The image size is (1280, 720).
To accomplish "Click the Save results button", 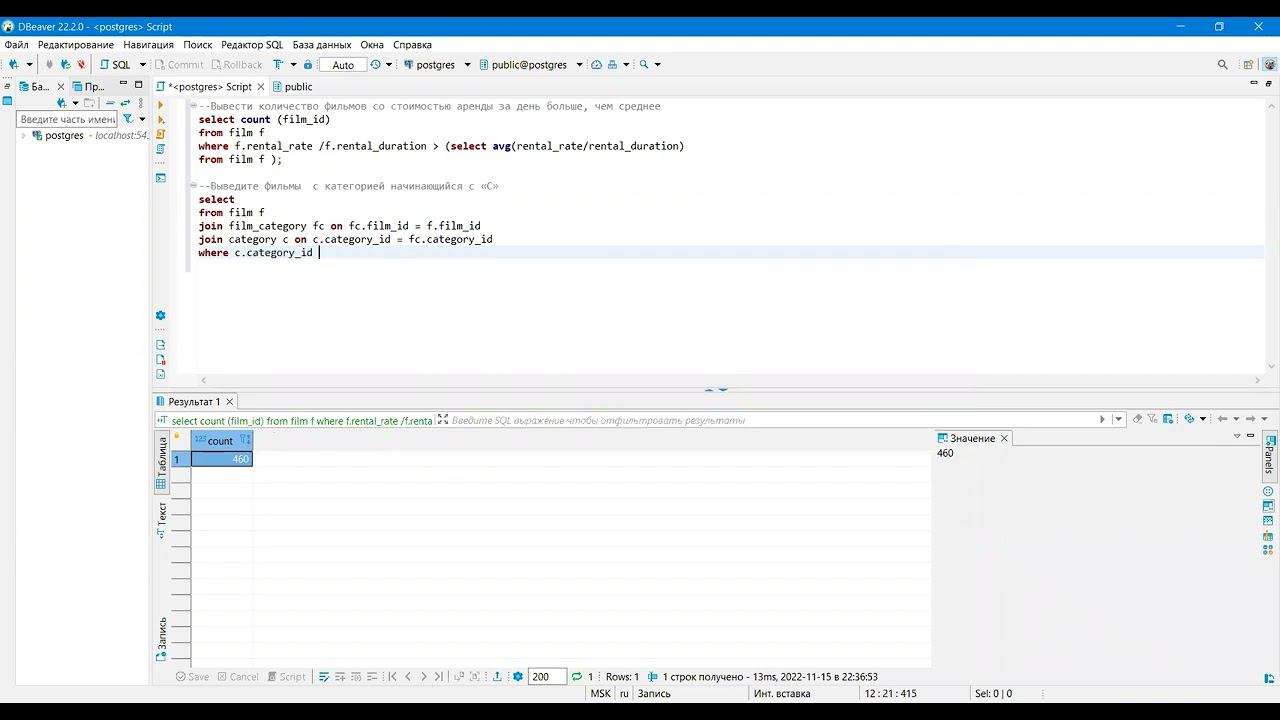I will click(192, 677).
